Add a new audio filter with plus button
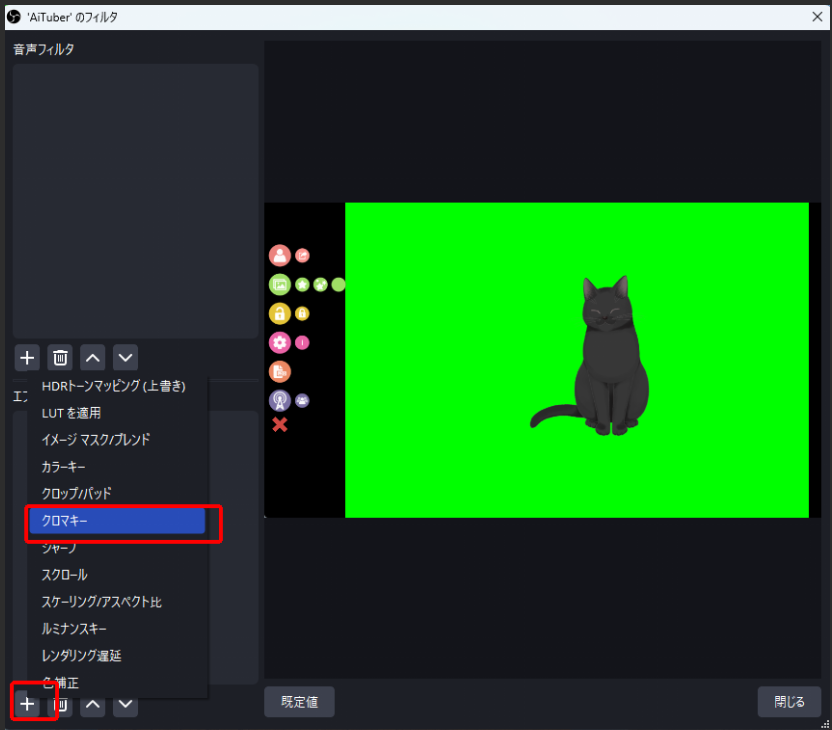832x730 pixels. click(x=27, y=357)
